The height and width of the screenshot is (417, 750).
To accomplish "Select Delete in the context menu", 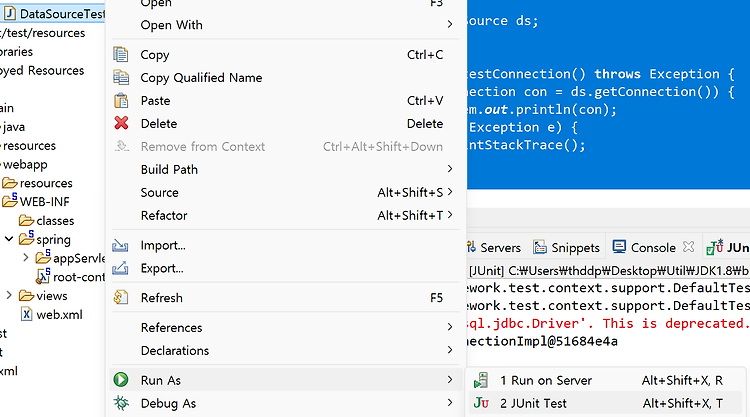I will [x=286, y=123].
